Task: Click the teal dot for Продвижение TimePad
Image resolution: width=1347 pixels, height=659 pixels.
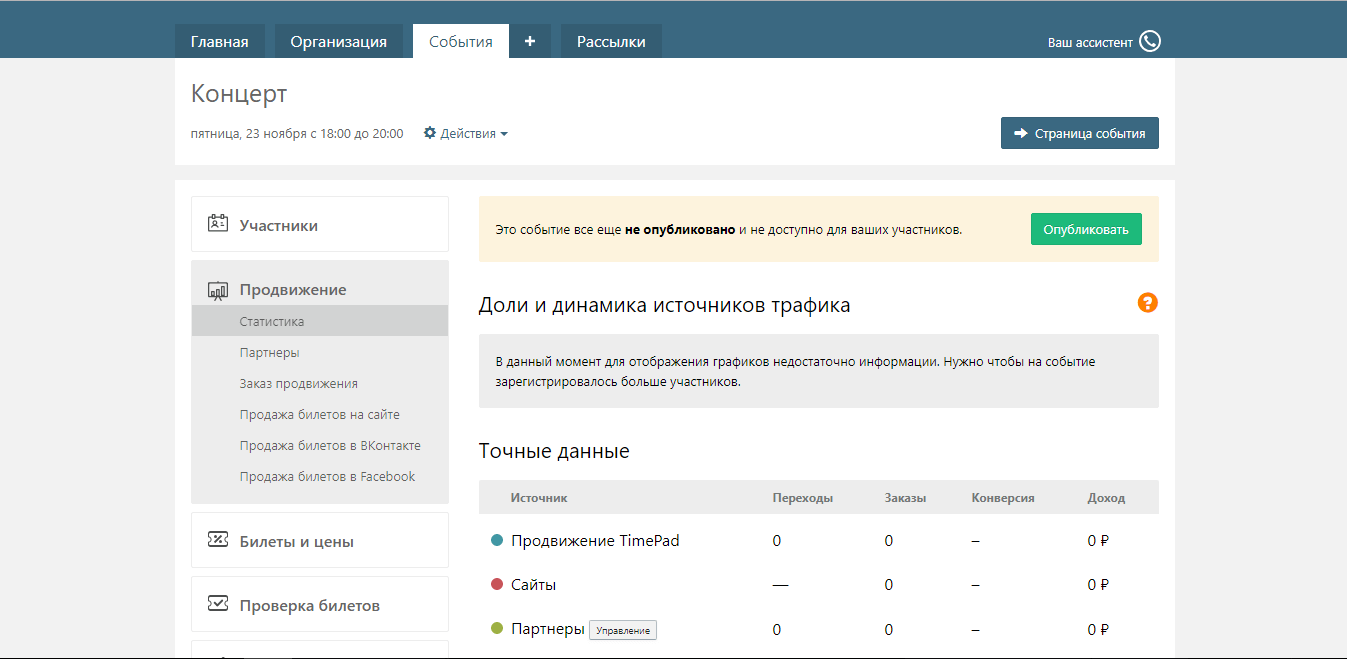Action: click(x=497, y=540)
